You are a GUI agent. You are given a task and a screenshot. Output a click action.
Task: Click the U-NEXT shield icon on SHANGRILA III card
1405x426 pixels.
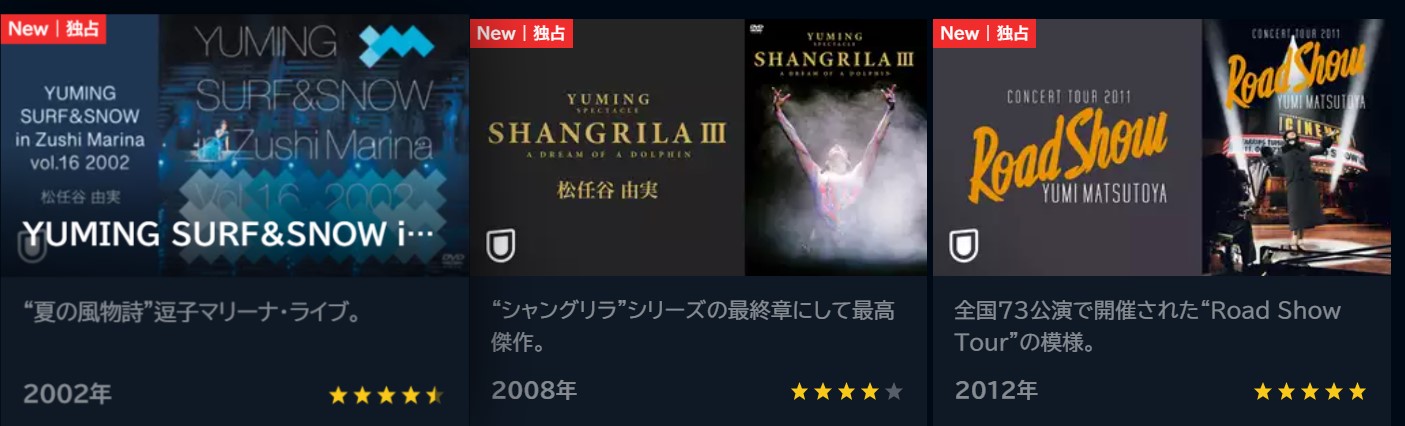(x=500, y=246)
